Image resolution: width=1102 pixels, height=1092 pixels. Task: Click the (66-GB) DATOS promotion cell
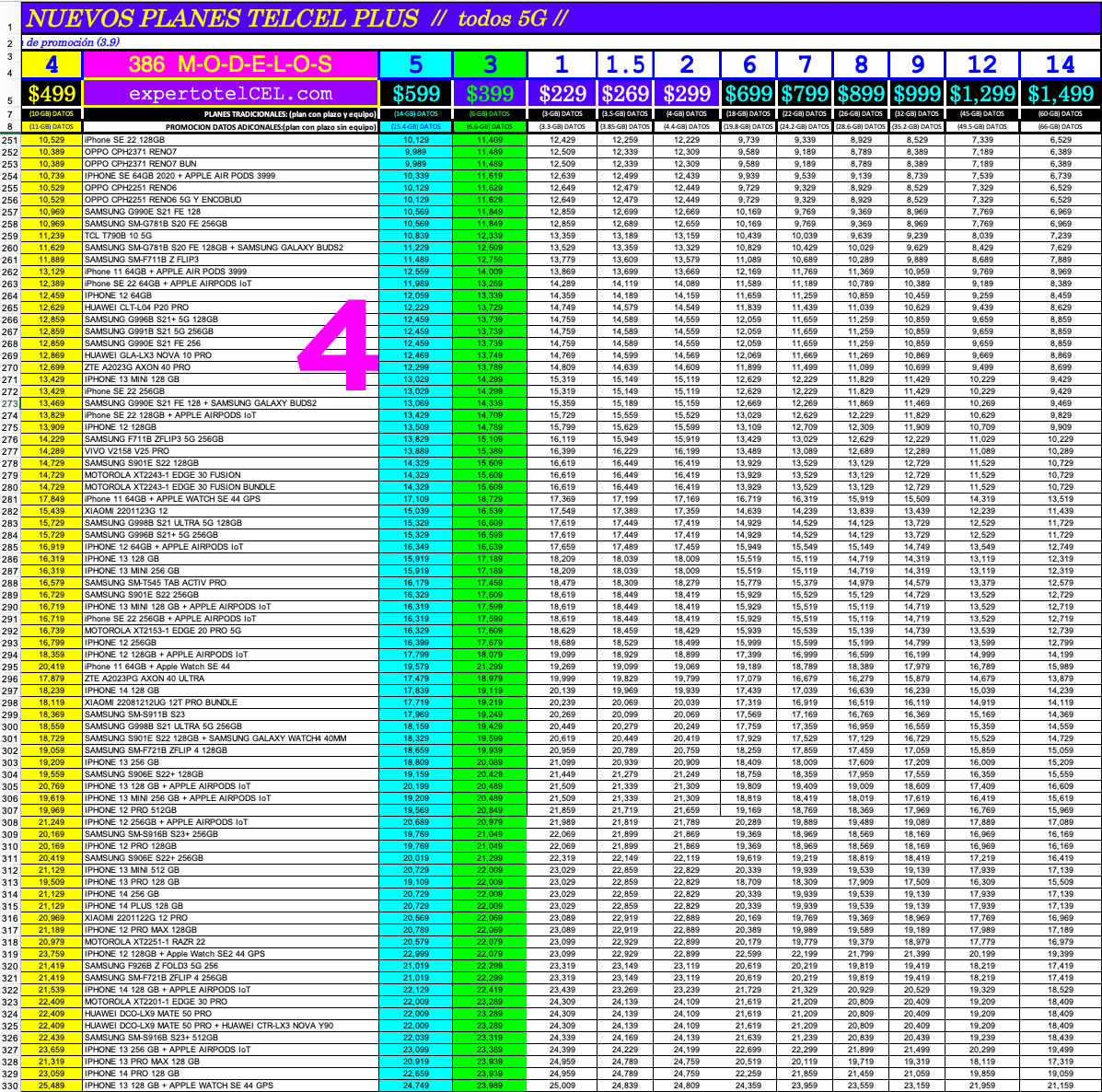point(1060,127)
